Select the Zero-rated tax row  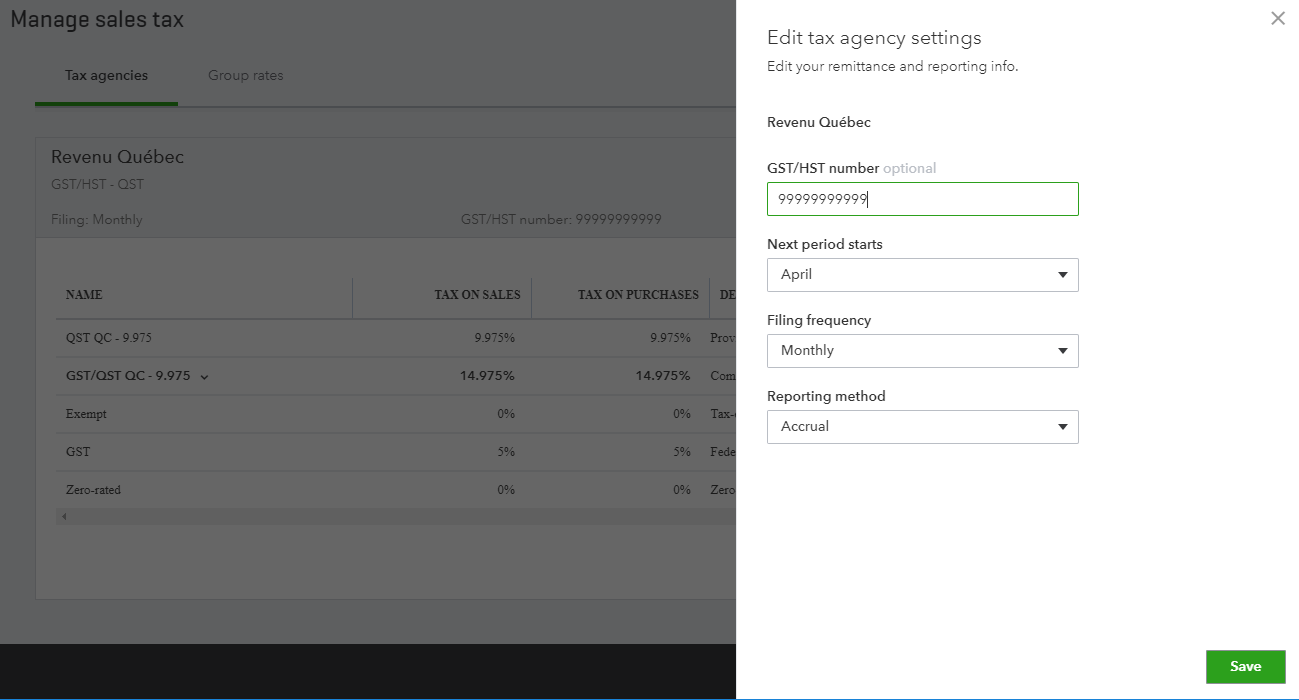click(x=93, y=490)
